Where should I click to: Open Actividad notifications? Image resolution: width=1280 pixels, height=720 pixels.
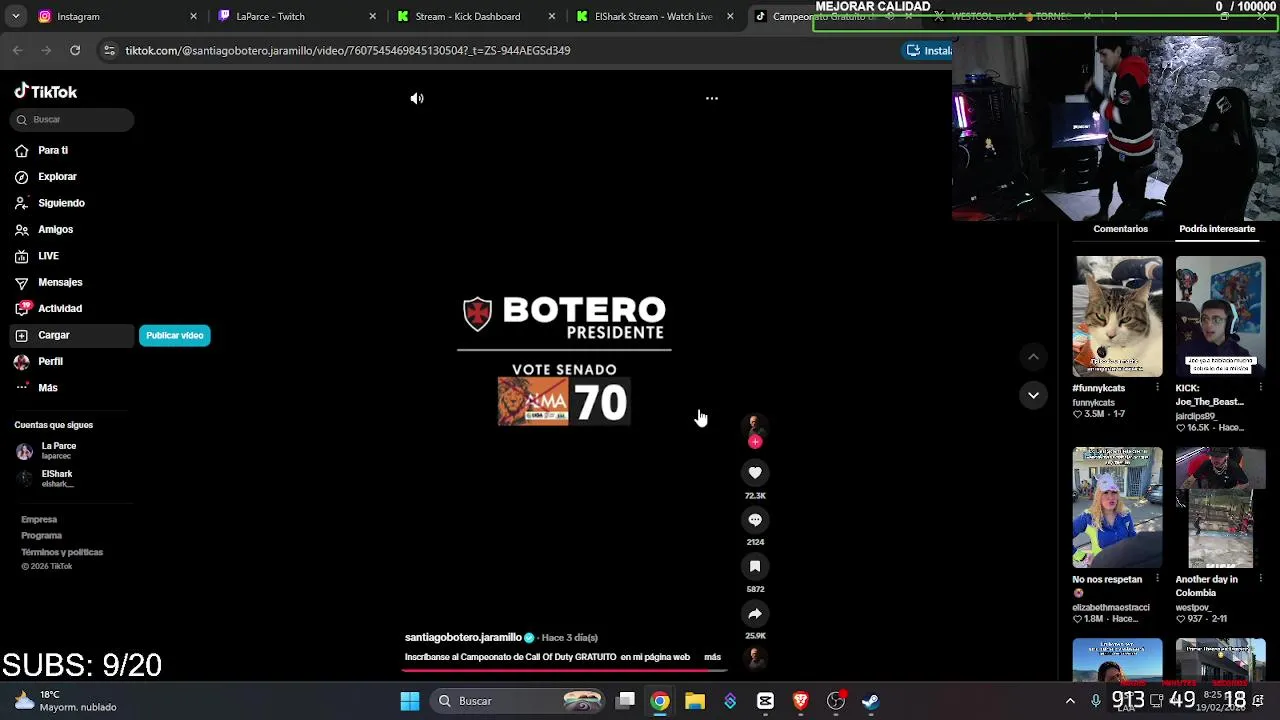coord(60,308)
